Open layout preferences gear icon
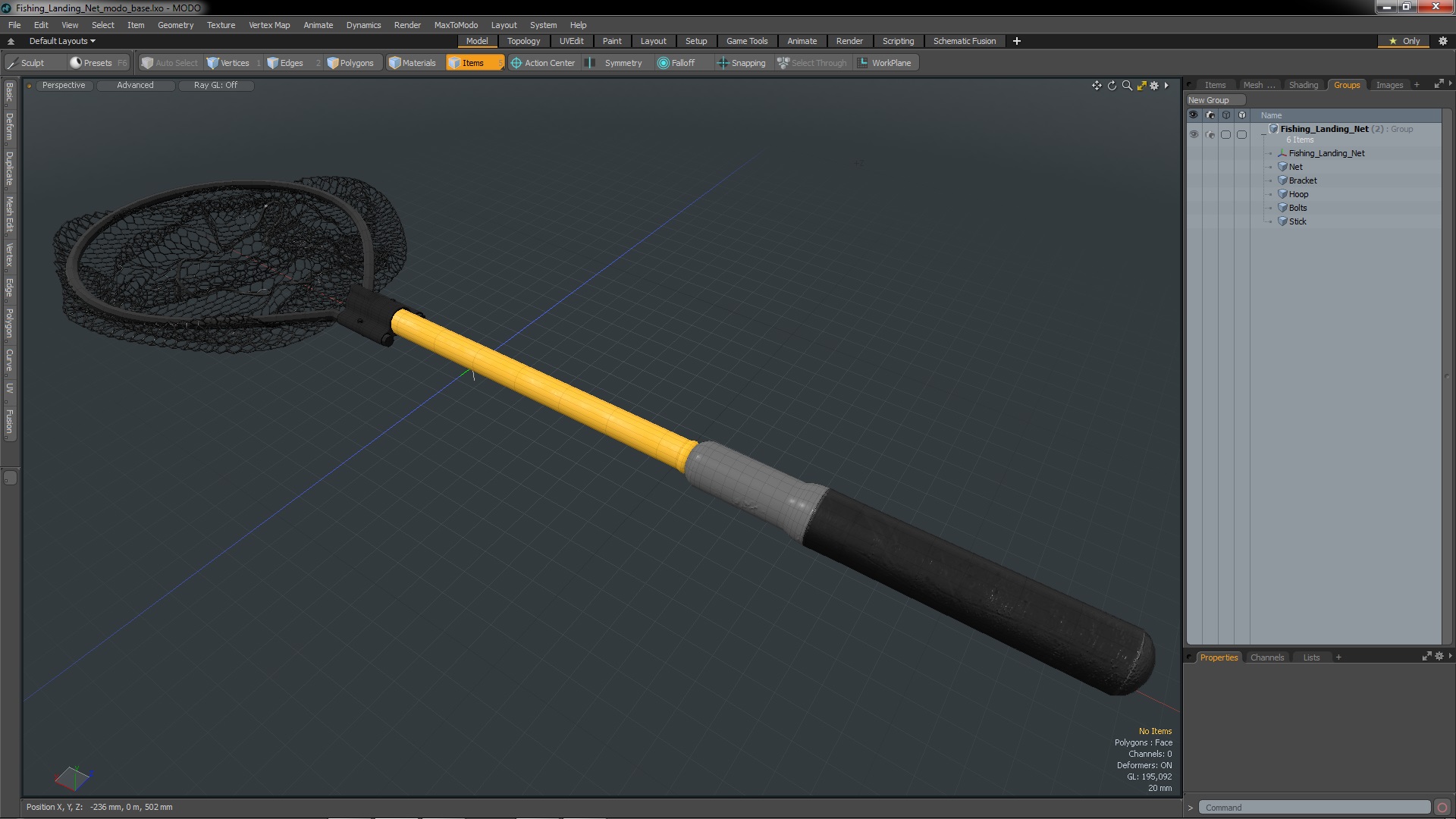1456x819 pixels. [1442, 41]
